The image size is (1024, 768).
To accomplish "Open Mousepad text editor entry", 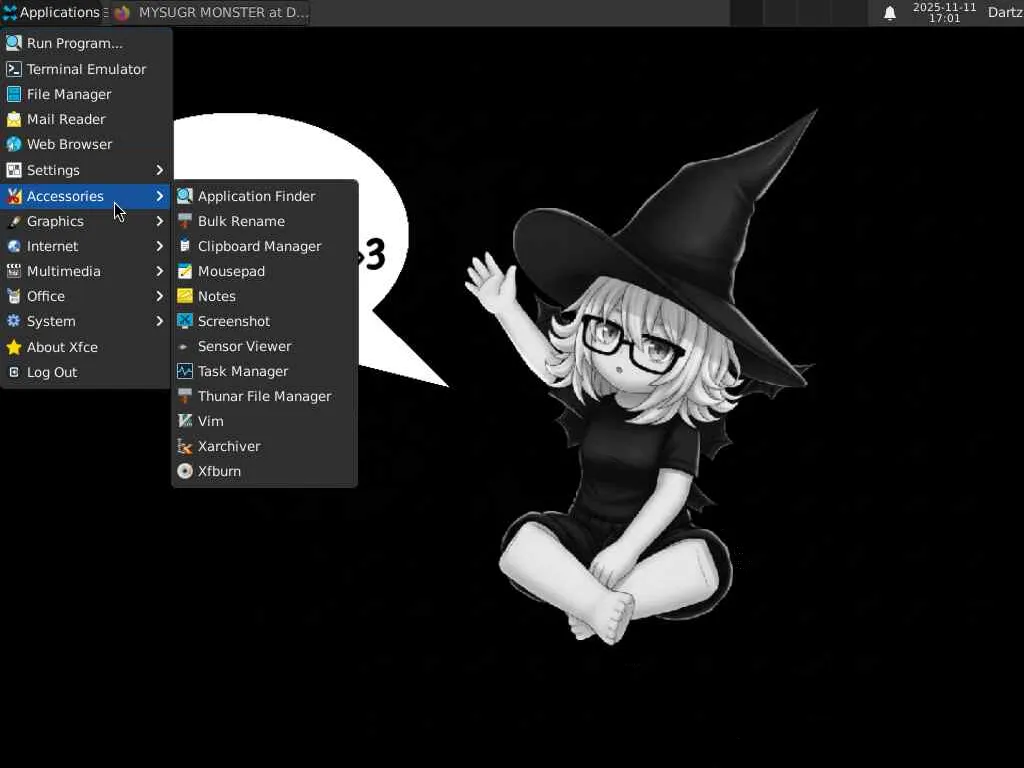I will click(264, 271).
